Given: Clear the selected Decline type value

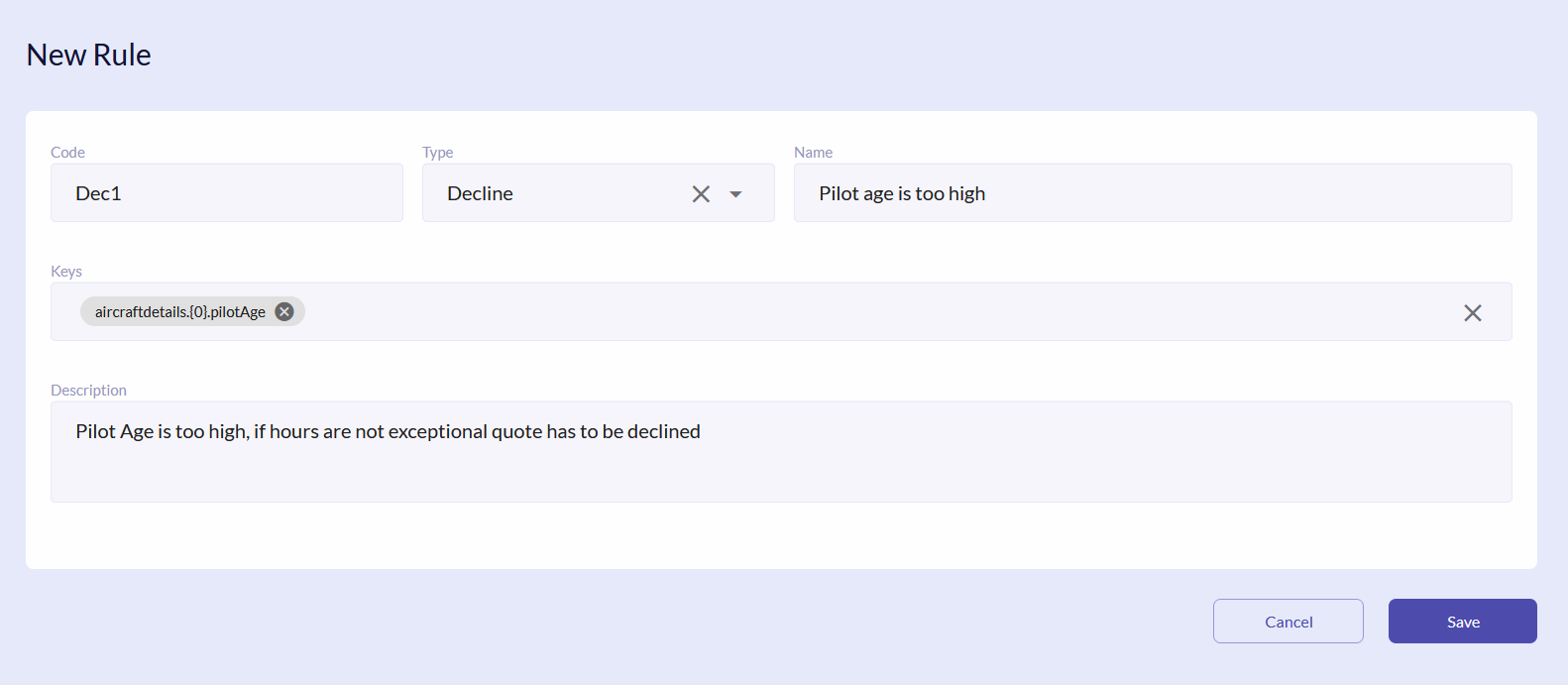Looking at the screenshot, I should coord(701,194).
